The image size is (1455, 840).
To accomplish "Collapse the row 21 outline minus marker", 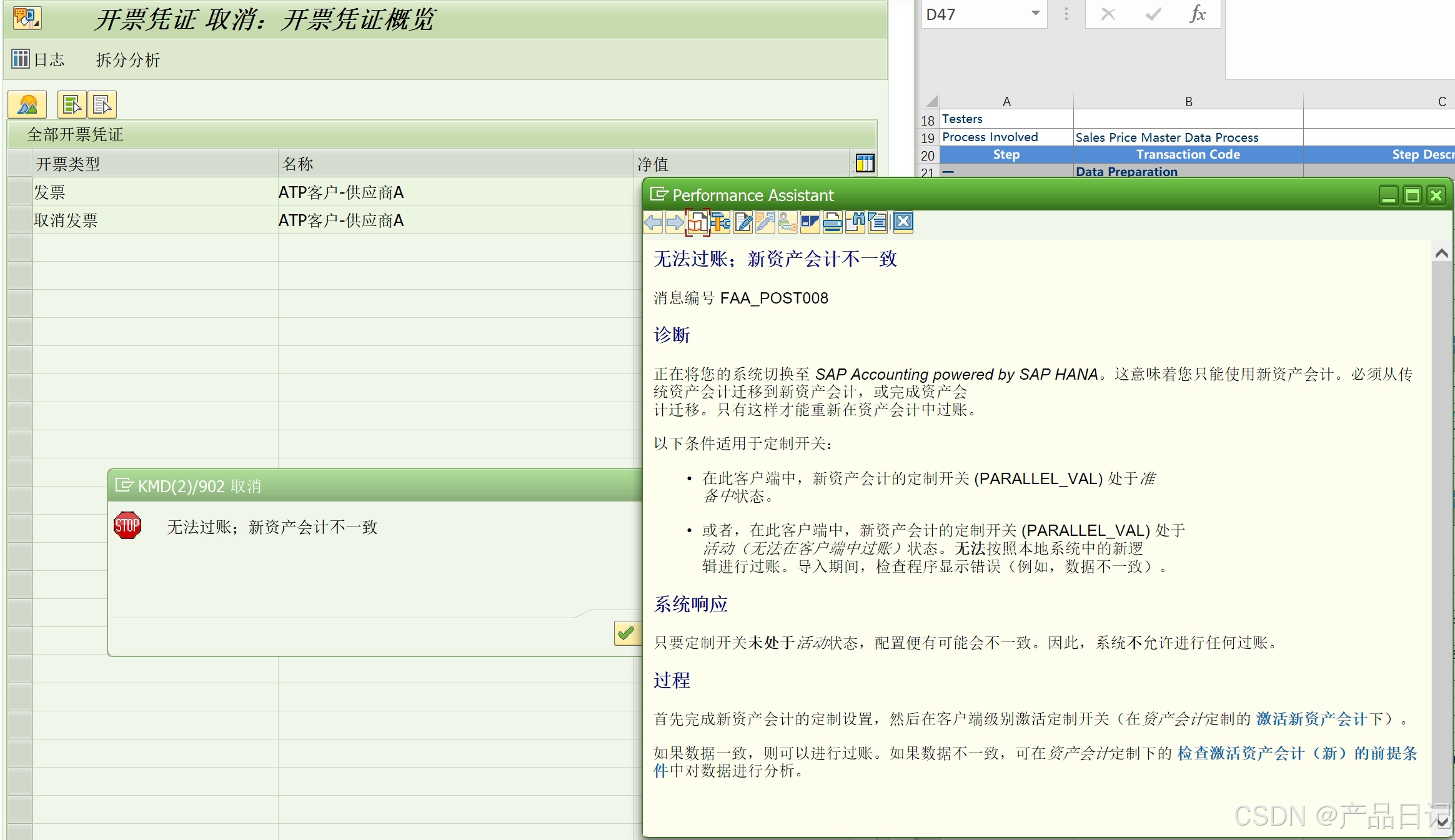I will [948, 172].
